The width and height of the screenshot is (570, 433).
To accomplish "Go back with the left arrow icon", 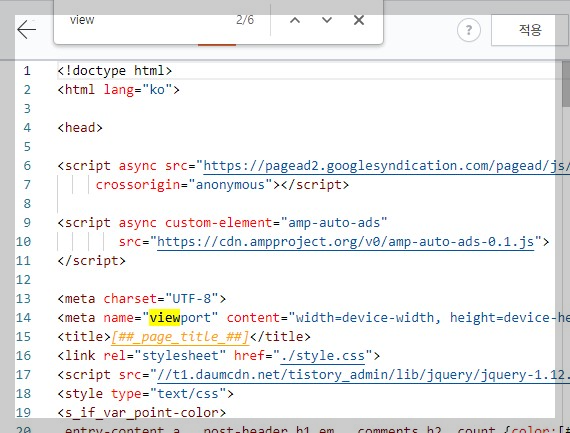I will 27,29.
